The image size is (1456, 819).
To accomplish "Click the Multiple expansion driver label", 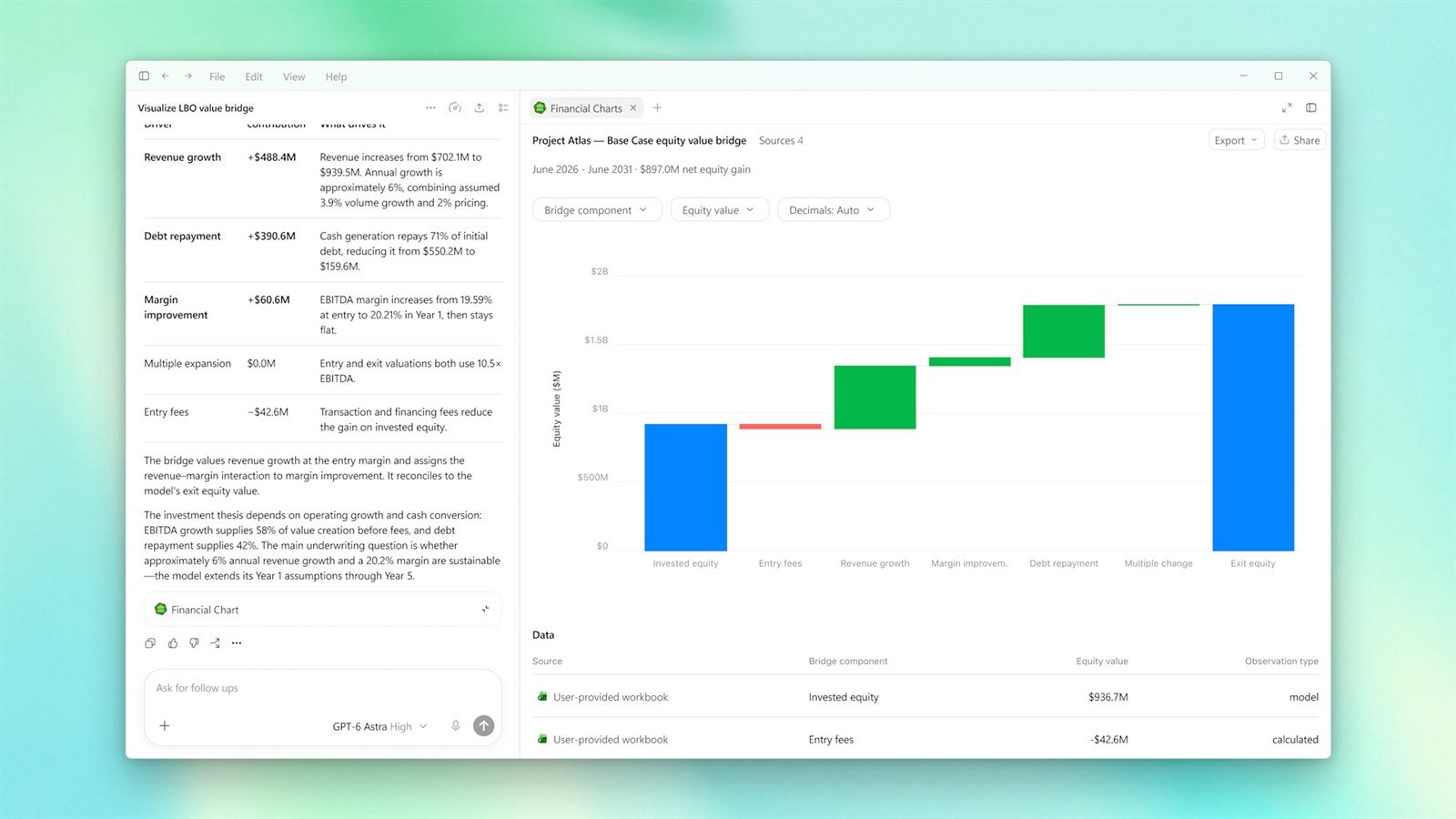I will [x=187, y=364].
